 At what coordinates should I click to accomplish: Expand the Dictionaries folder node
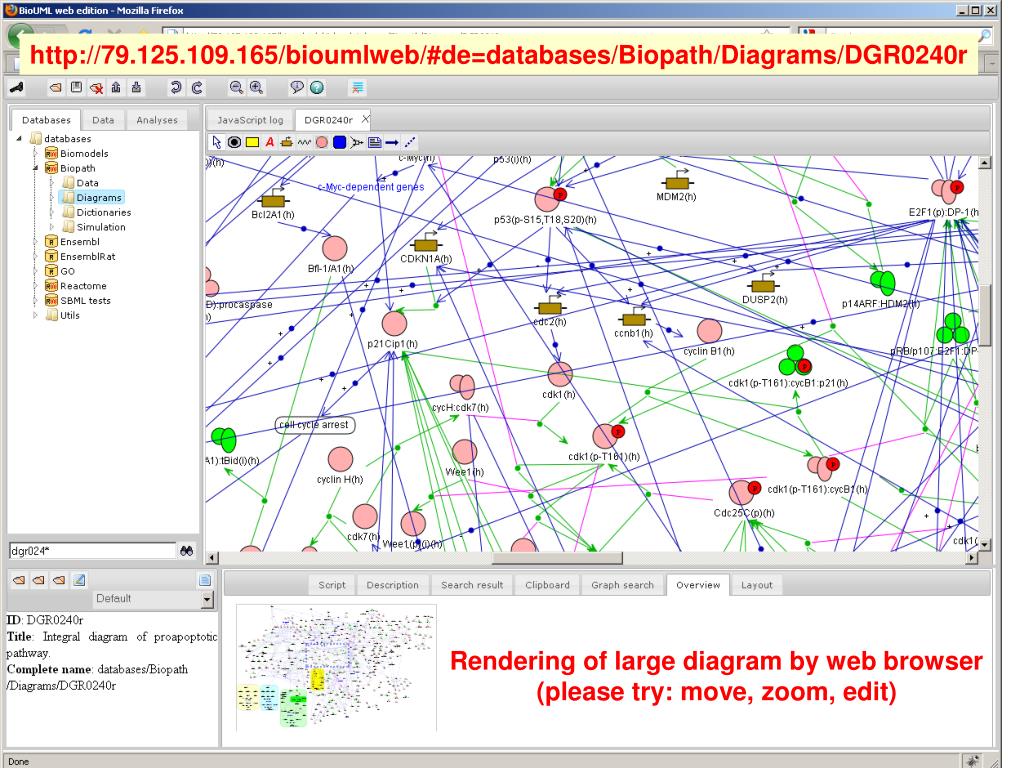[52, 212]
